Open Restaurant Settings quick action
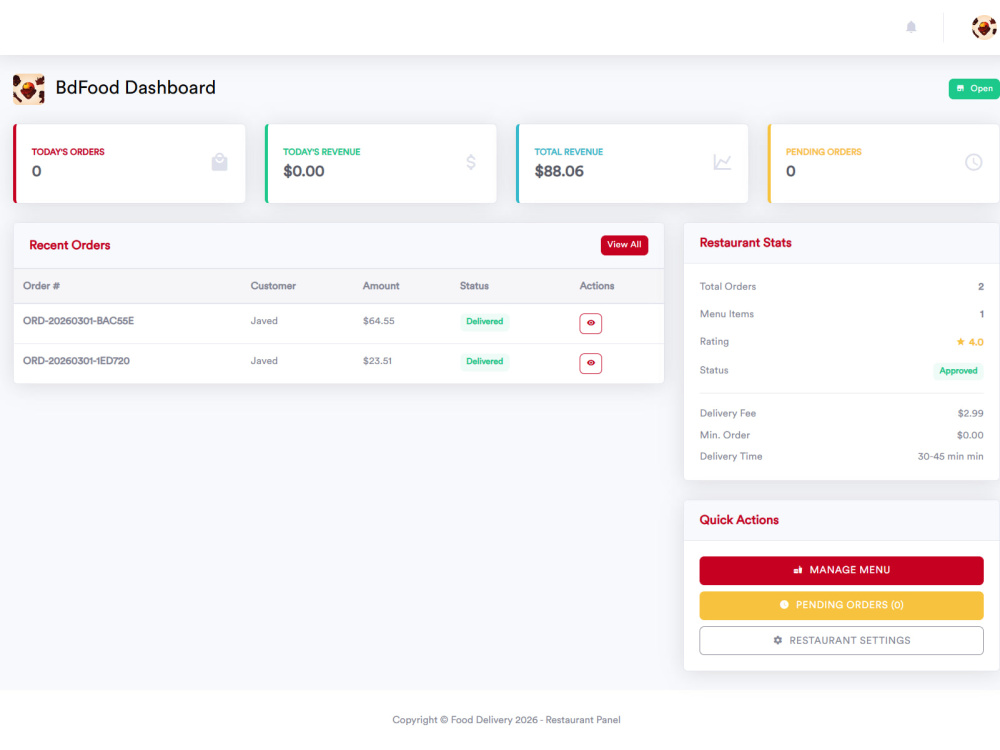Image resolution: width=1000 pixels, height=750 pixels. (x=841, y=640)
